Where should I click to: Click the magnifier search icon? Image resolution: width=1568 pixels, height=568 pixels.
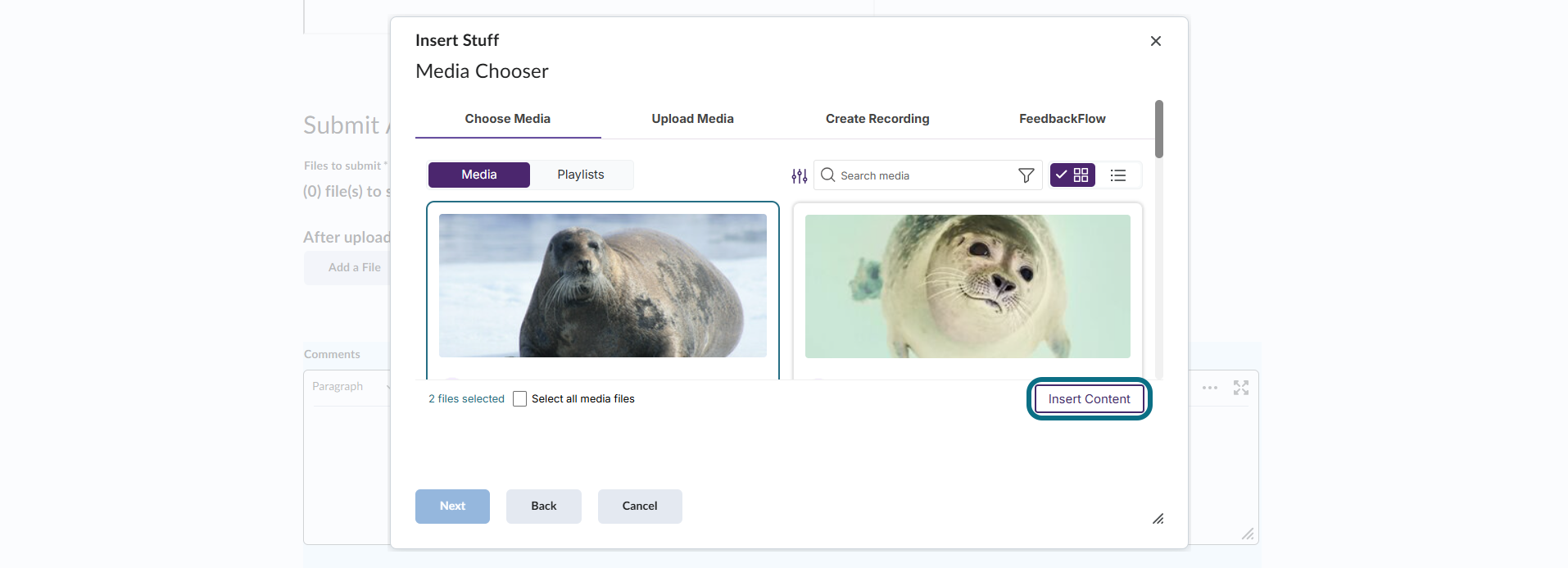tap(827, 175)
